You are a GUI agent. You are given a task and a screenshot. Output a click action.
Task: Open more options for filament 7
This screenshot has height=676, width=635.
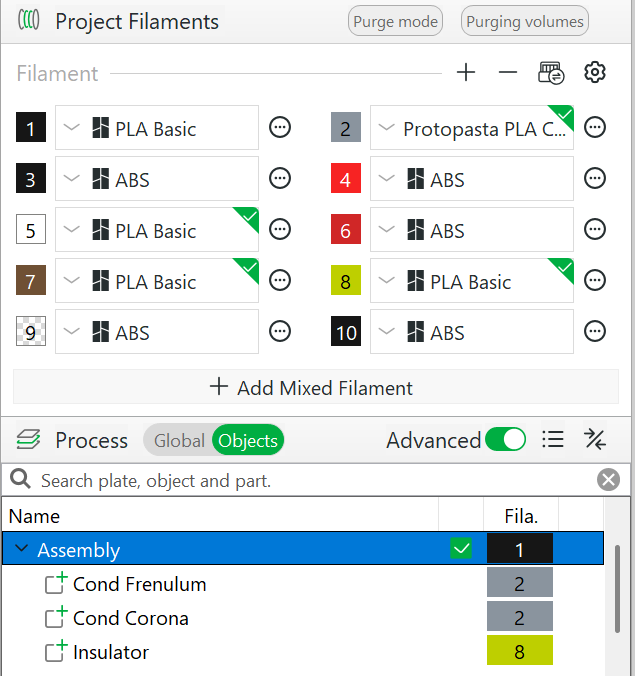tap(280, 280)
